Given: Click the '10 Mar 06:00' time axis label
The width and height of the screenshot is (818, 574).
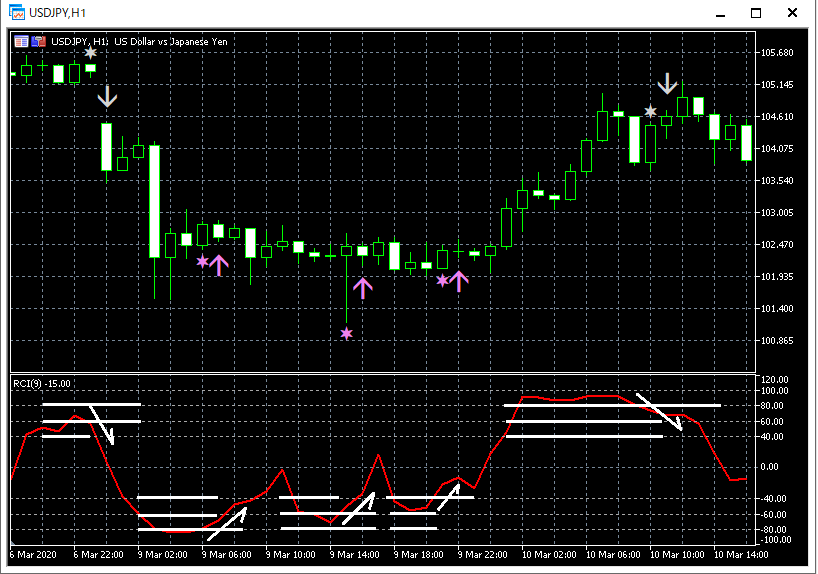Looking at the screenshot, I should point(613,555).
